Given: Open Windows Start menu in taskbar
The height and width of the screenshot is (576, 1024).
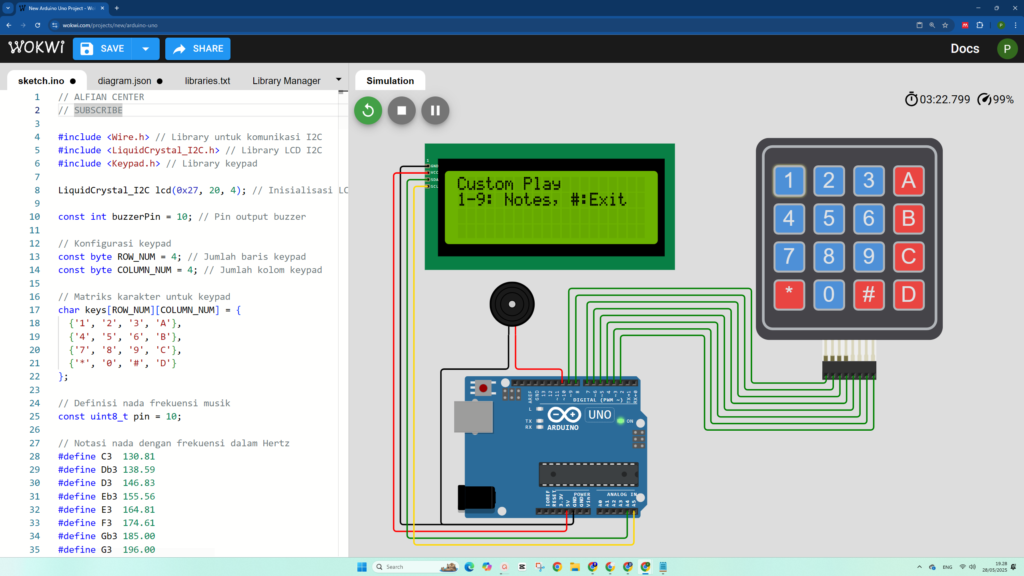Looking at the screenshot, I should [x=362, y=567].
